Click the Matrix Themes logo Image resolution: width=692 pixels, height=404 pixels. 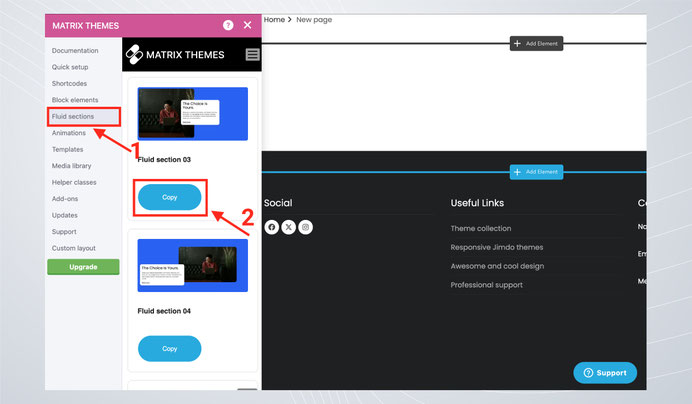[175, 54]
